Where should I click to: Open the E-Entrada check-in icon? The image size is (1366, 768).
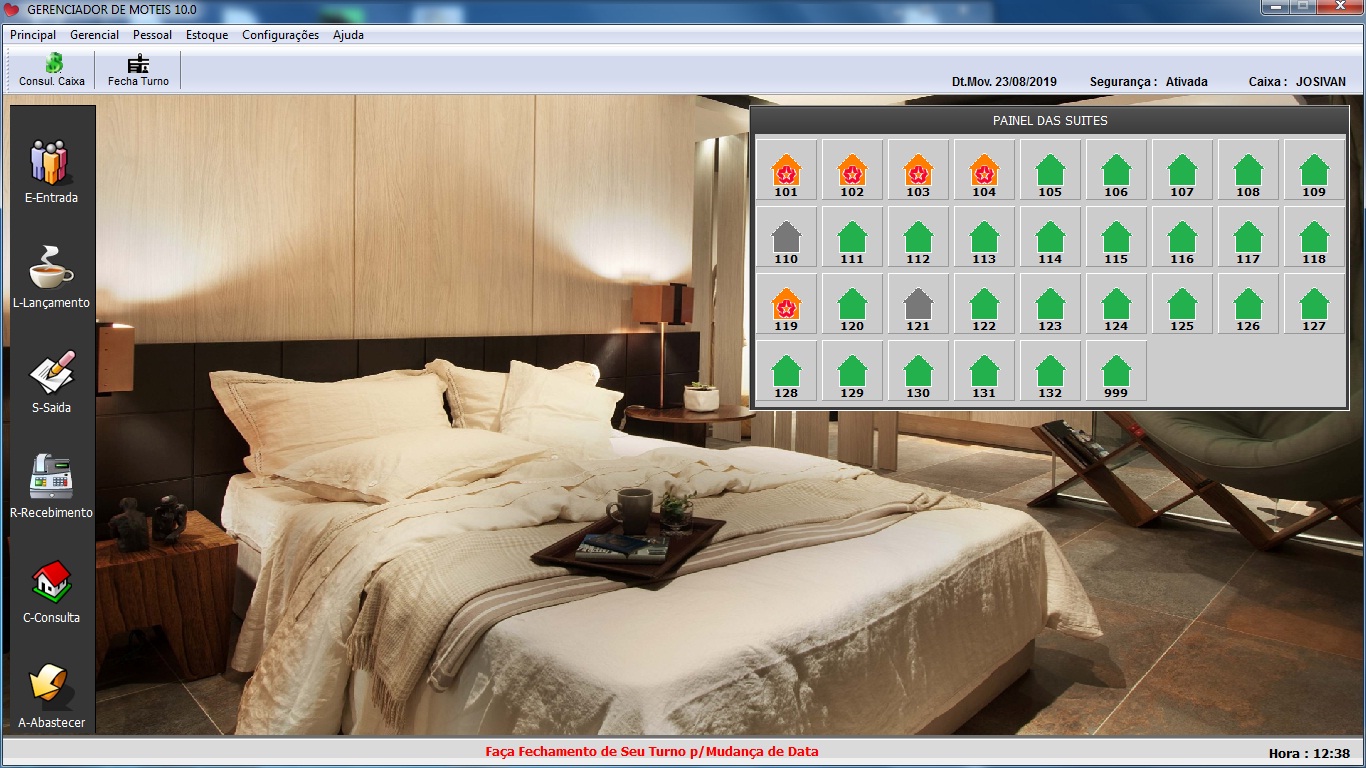pos(51,170)
